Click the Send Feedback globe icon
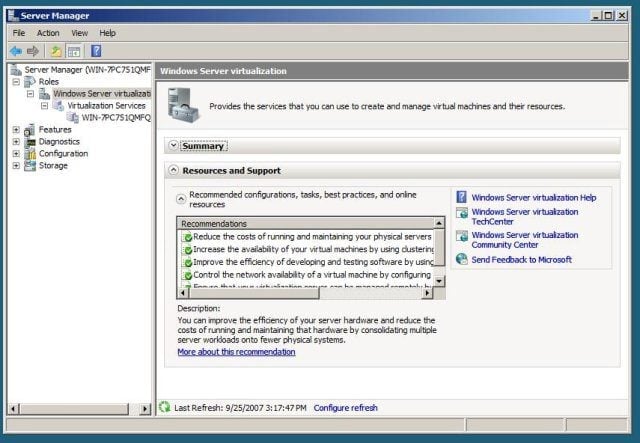Viewport: 640px width, 443px height. 462,259
